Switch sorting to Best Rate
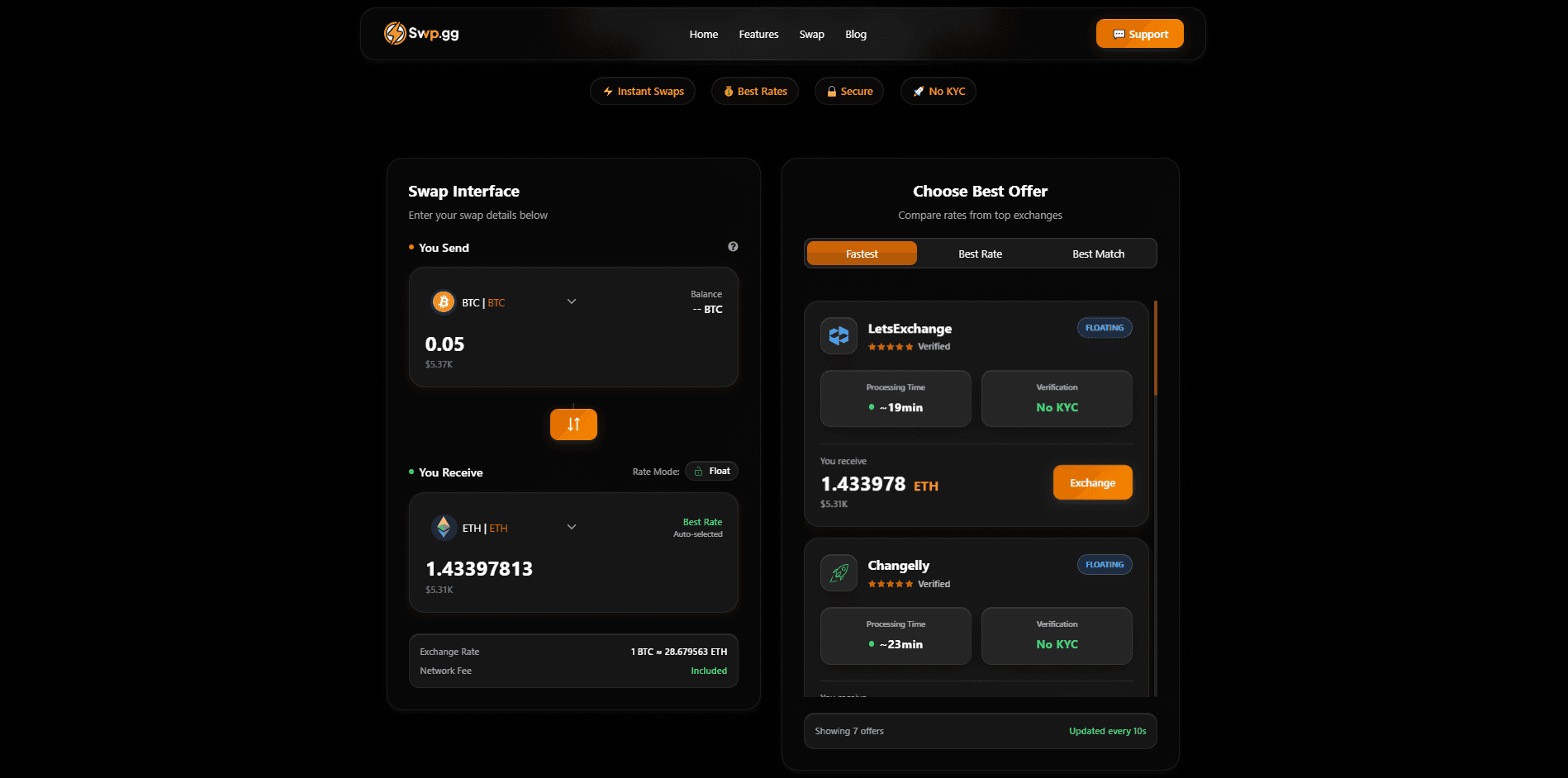 pos(980,254)
